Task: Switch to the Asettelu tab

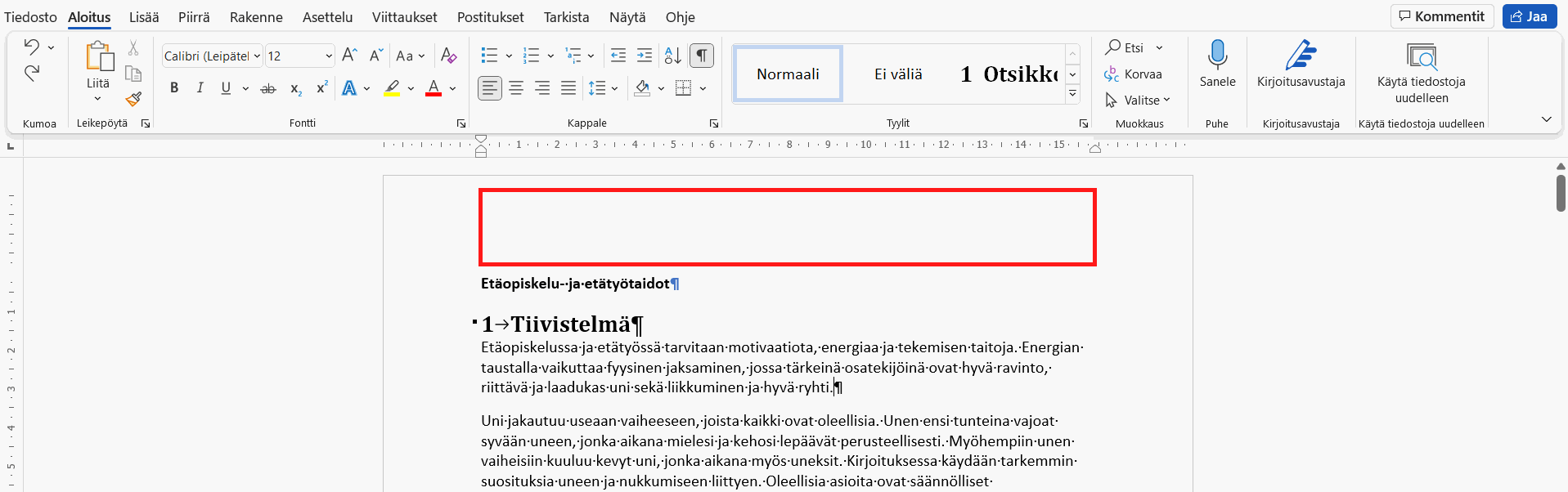Action: click(x=327, y=16)
